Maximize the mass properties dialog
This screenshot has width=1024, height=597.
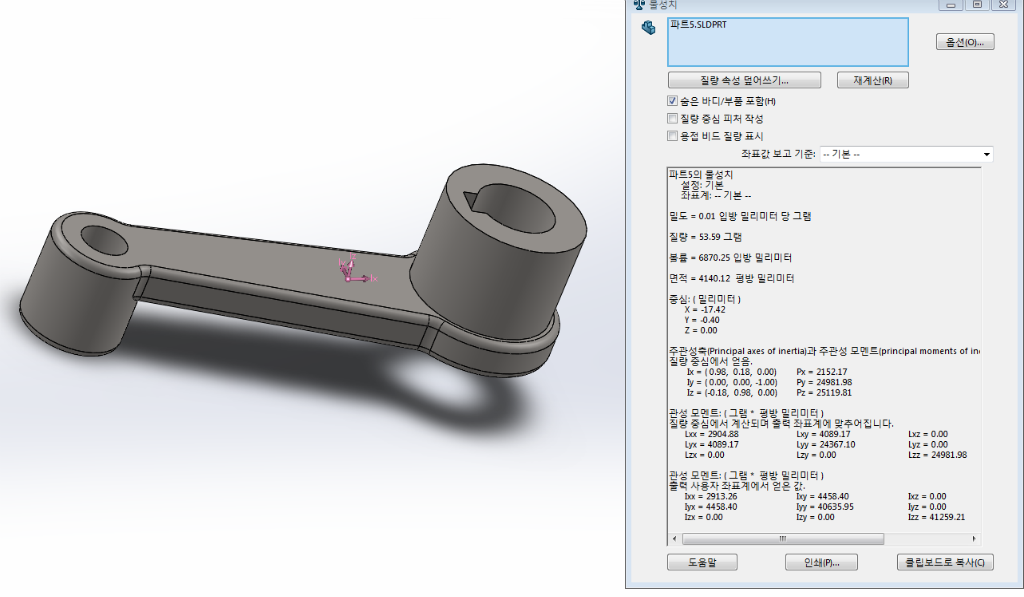click(x=977, y=5)
